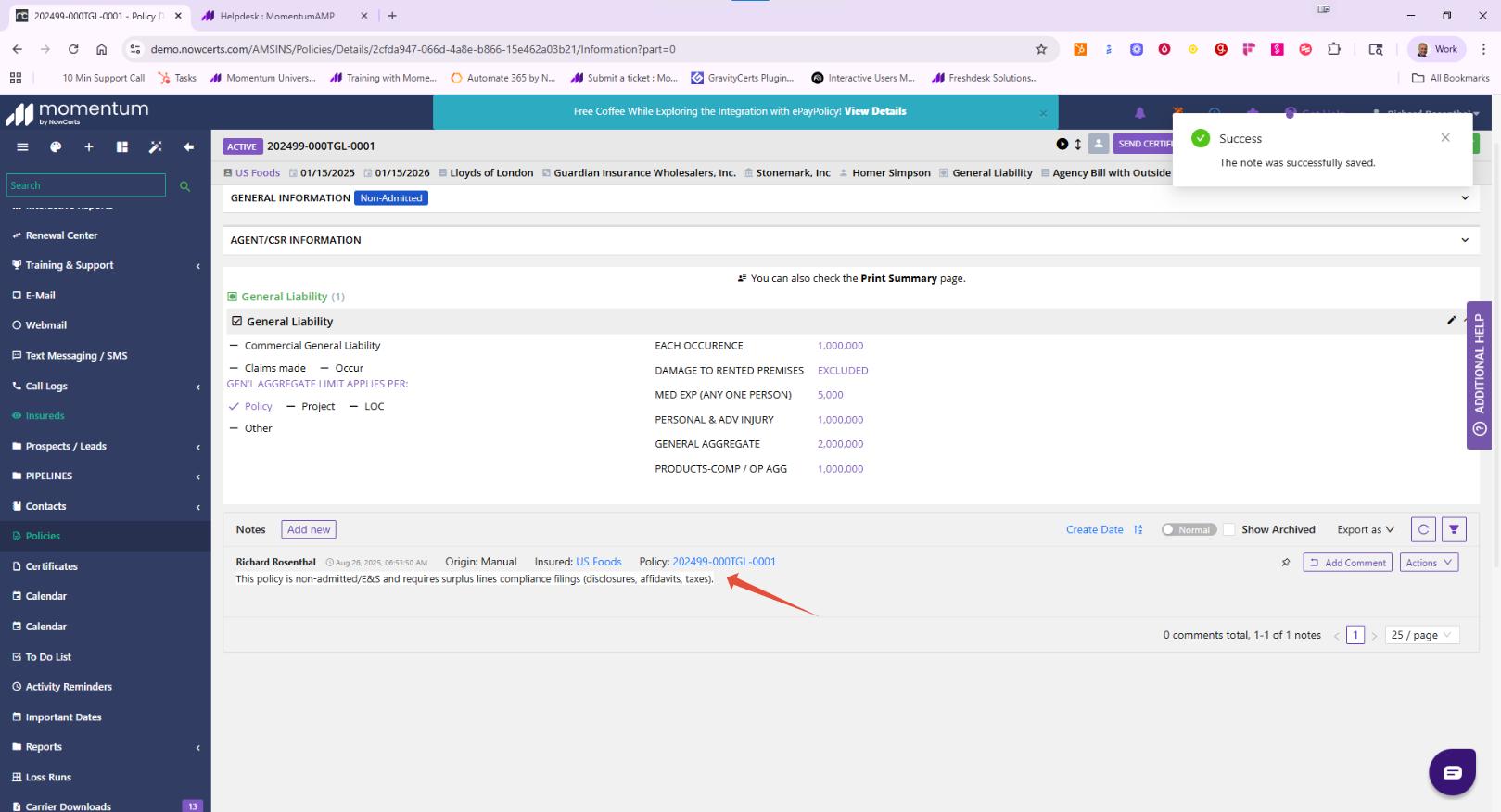Image resolution: width=1501 pixels, height=812 pixels.
Task: Click the Additional Help side tab
Action: tap(1479, 375)
